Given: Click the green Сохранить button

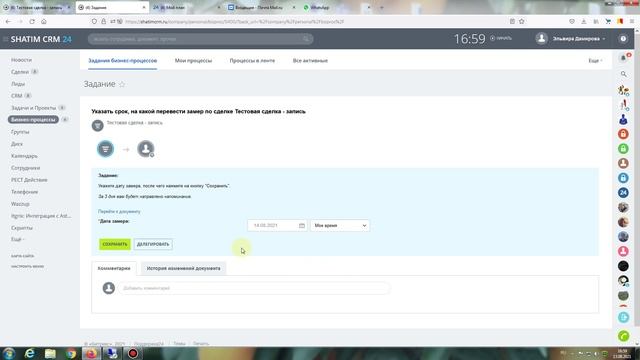Looking at the screenshot, I should point(115,244).
